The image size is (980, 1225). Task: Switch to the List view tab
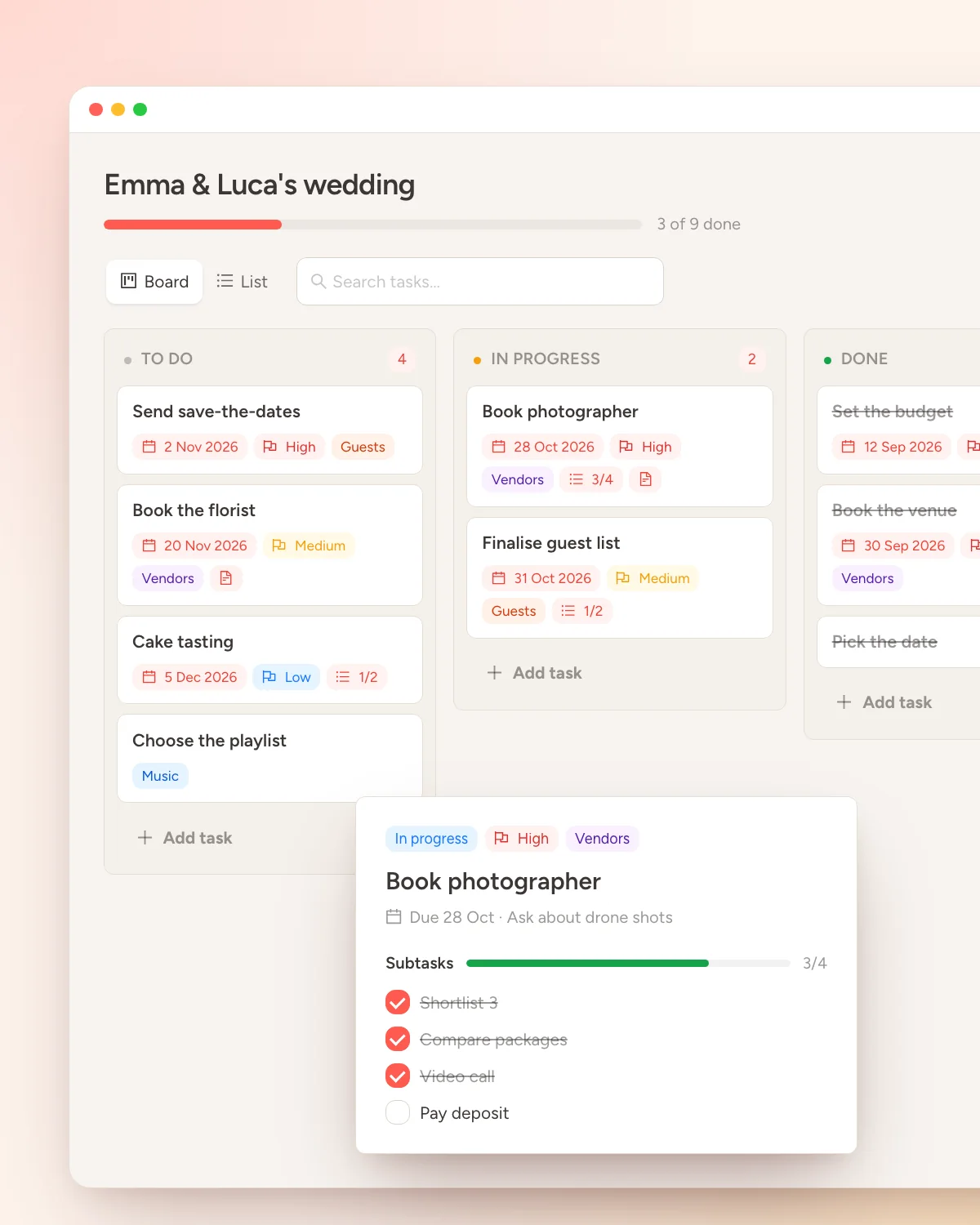coord(242,282)
